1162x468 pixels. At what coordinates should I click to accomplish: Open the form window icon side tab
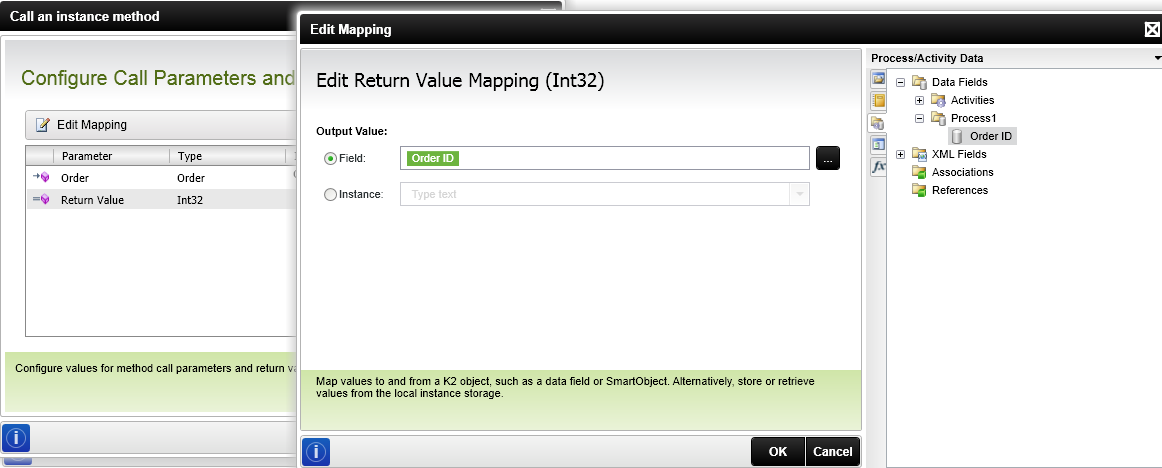(878, 145)
